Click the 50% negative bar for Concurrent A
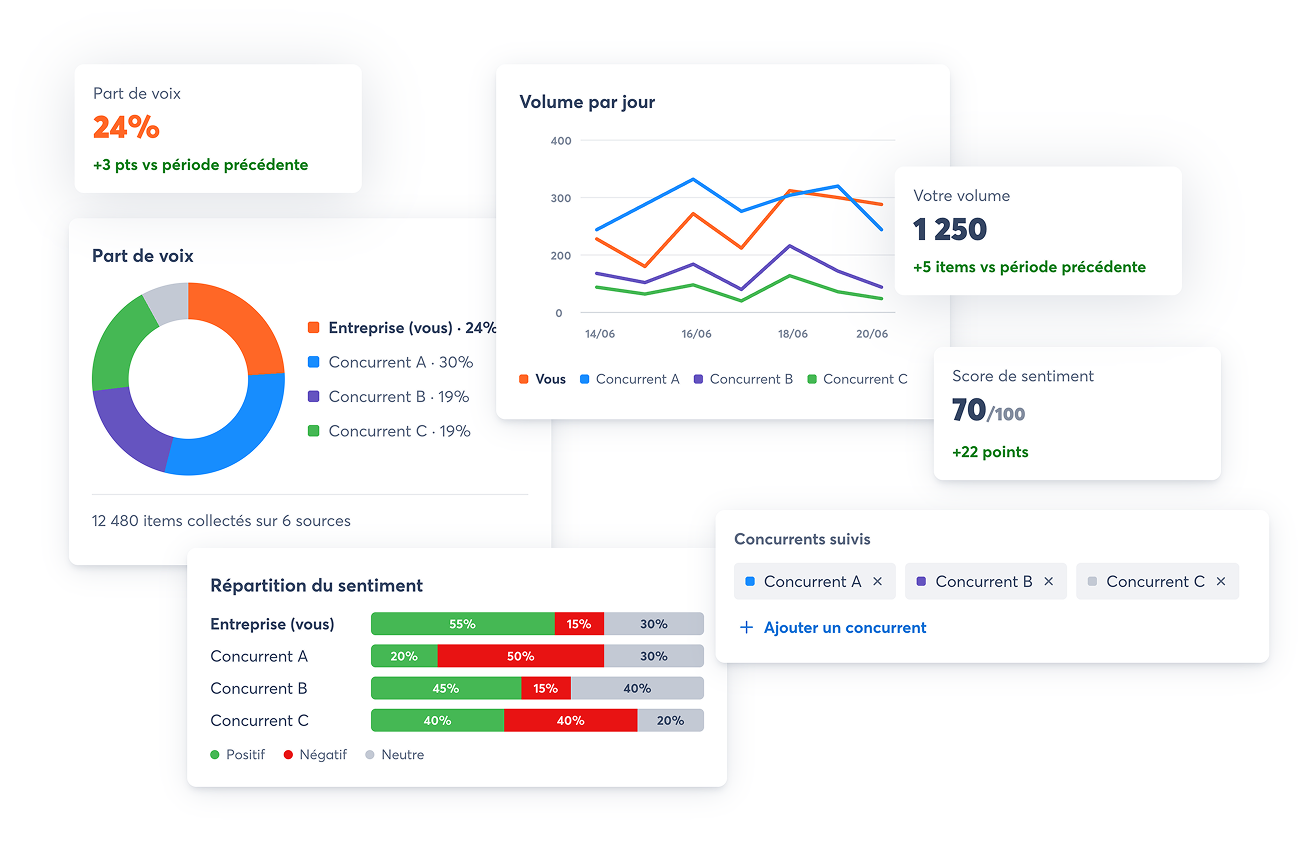This screenshot has height=850, width=1314. (521, 656)
